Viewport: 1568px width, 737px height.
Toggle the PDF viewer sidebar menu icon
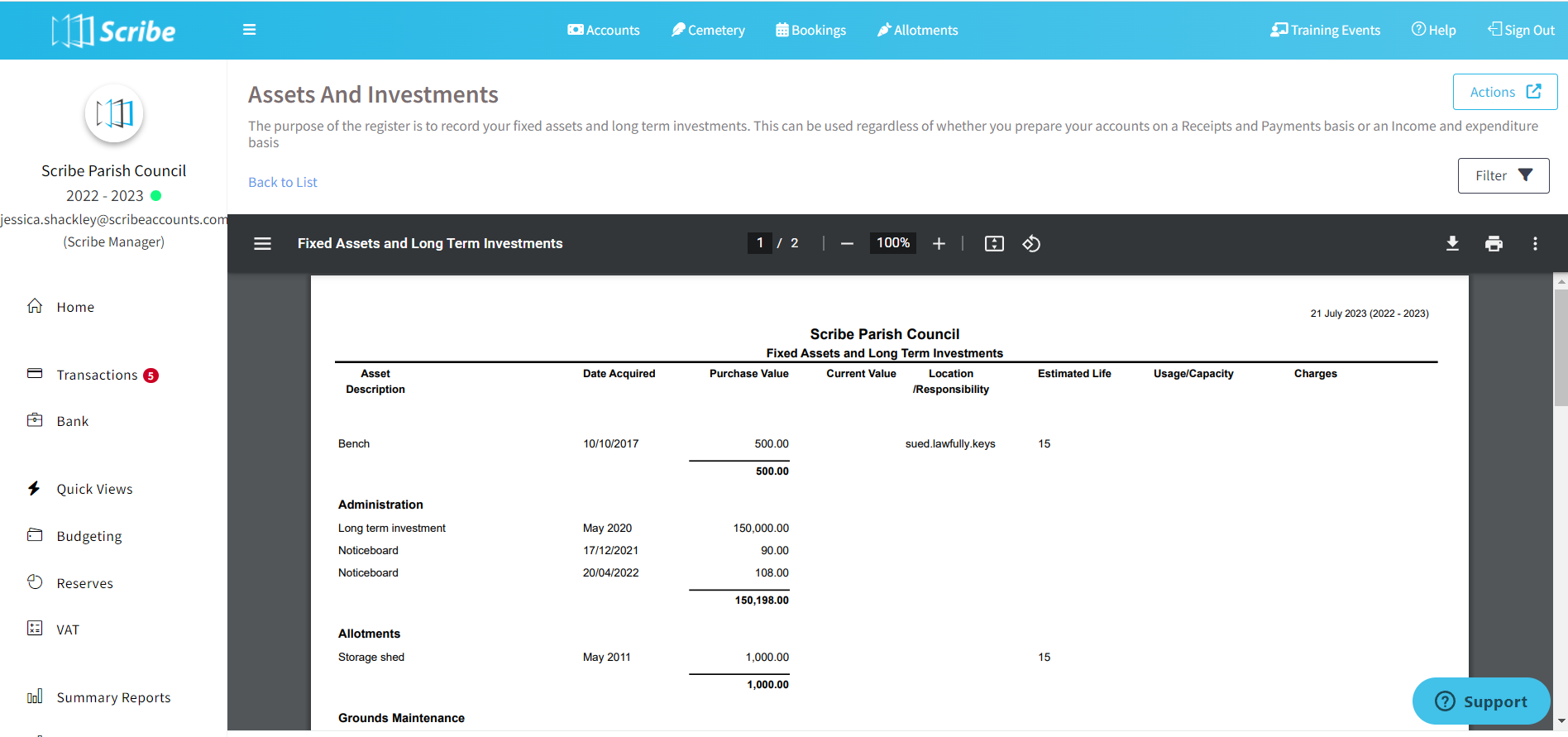coord(262,243)
